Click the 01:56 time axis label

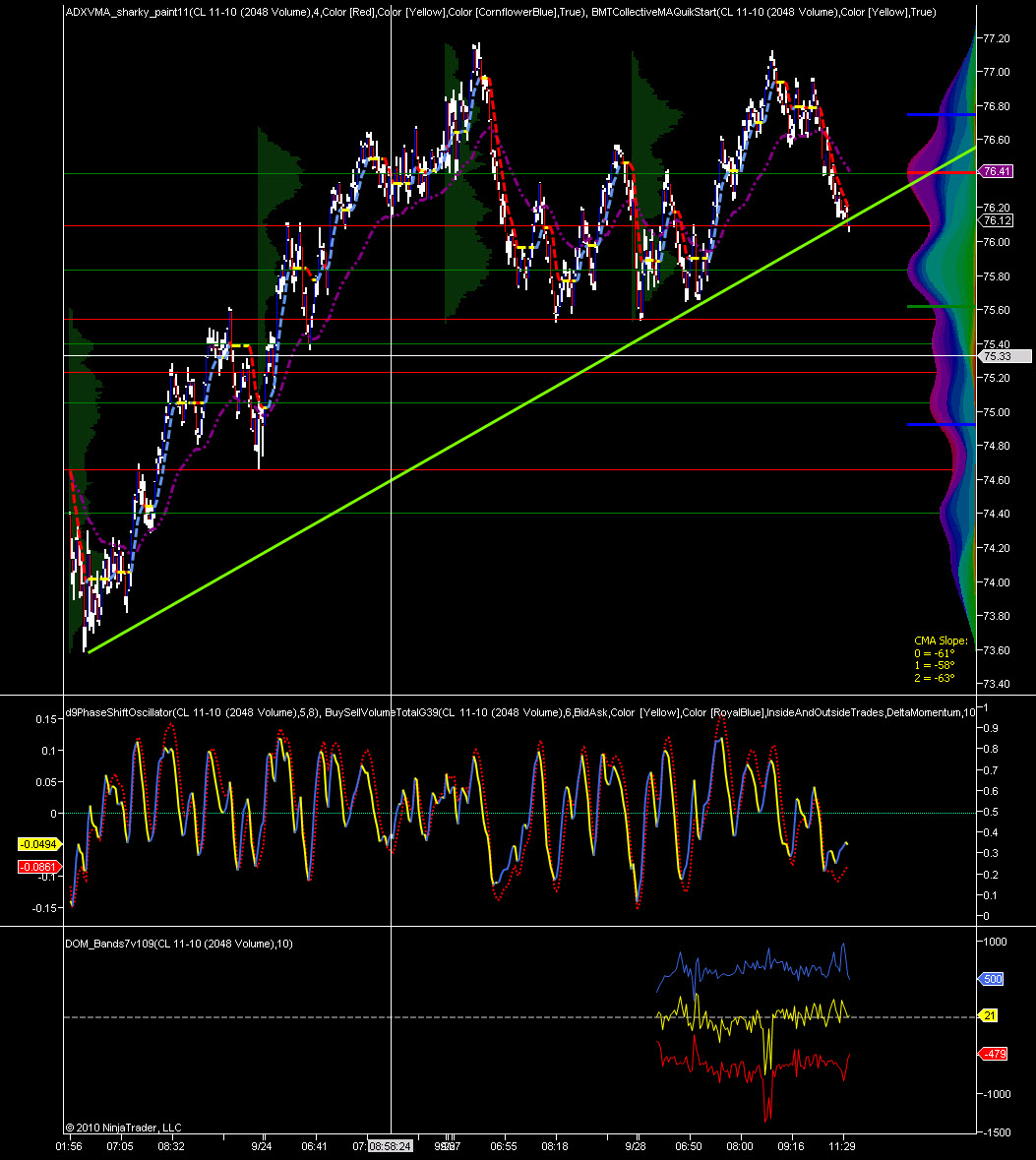click(x=69, y=1146)
